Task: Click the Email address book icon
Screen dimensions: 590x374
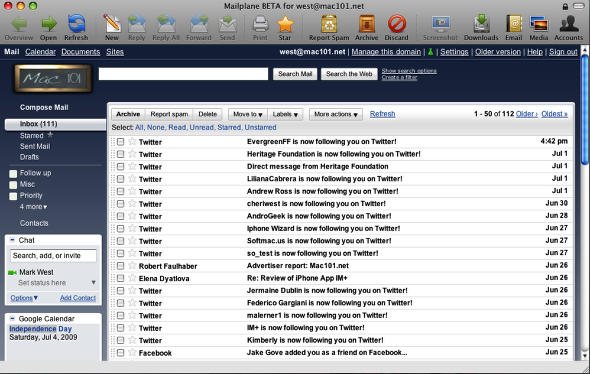Action: [x=514, y=24]
